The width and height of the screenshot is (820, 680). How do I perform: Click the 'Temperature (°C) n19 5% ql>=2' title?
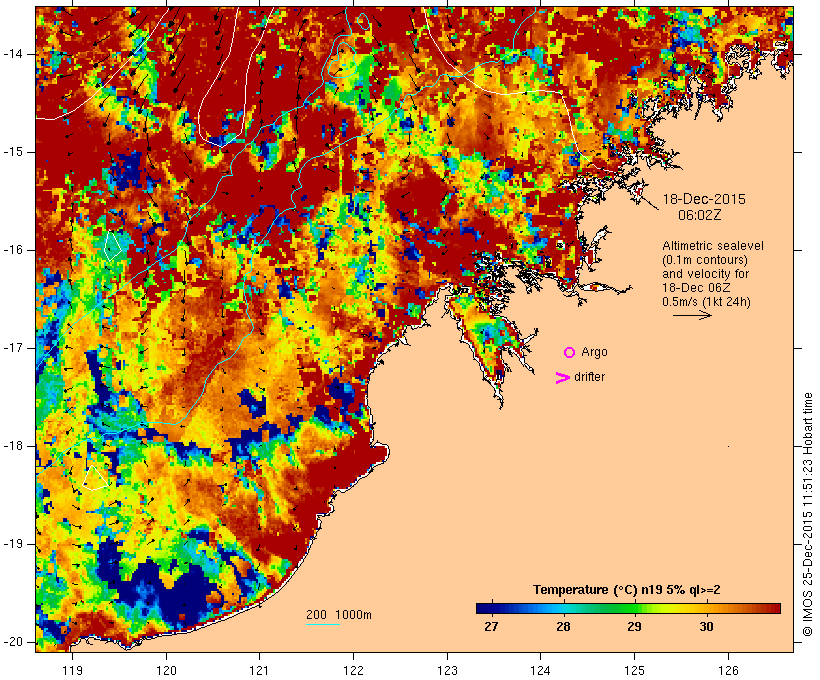pyautogui.click(x=627, y=590)
